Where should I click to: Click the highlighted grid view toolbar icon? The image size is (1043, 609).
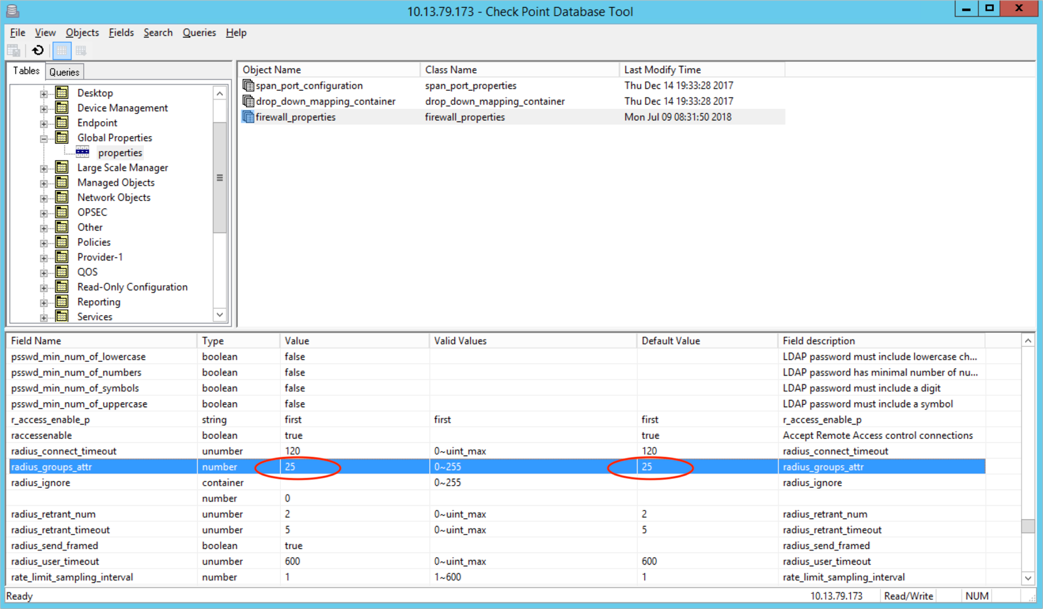tap(61, 51)
